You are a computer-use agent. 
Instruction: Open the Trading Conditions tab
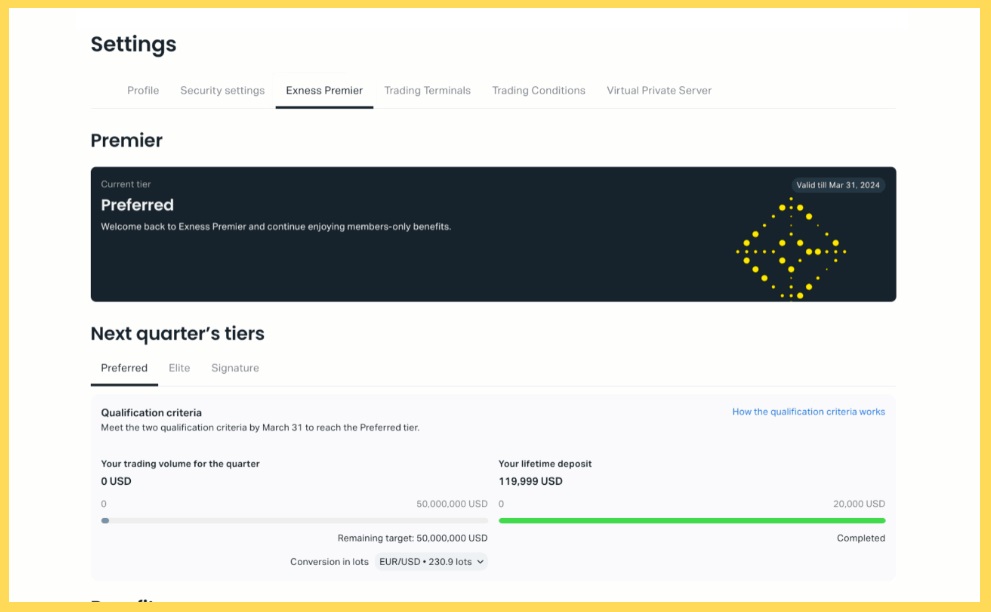tap(538, 91)
